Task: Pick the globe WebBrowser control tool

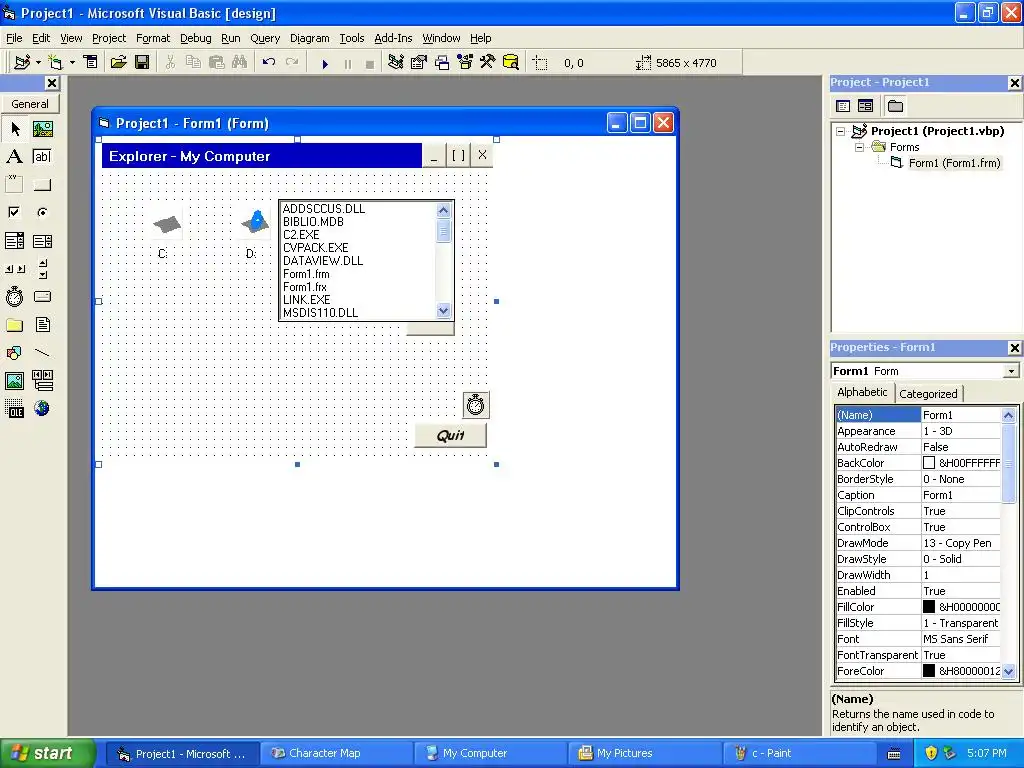Action: 42,409
